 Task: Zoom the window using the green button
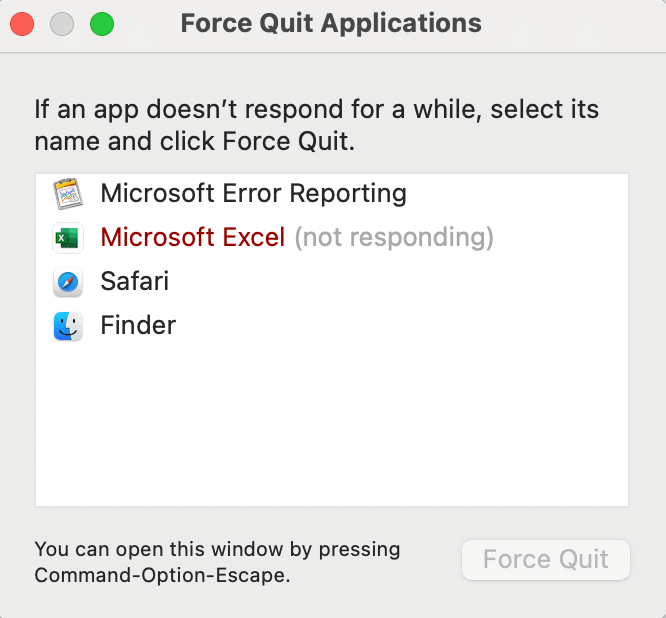coord(102,24)
